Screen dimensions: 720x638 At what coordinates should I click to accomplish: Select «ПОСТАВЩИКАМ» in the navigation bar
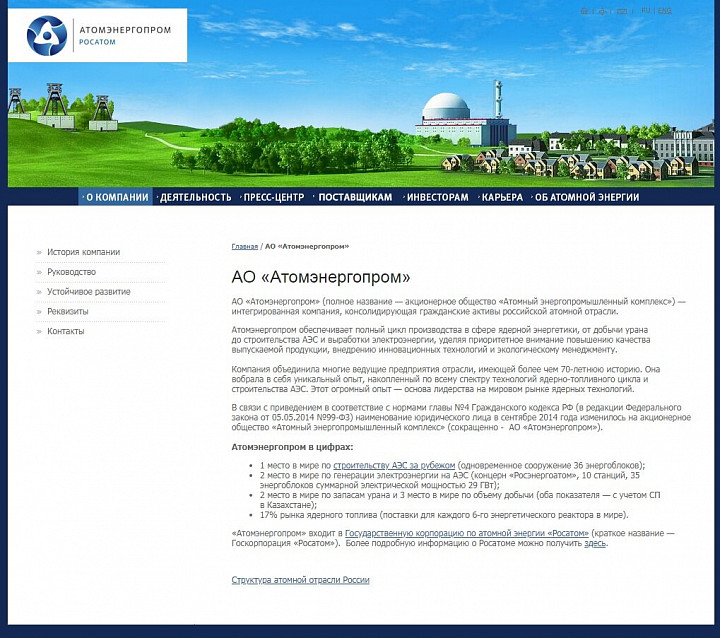pyautogui.click(x=354, y=197)
